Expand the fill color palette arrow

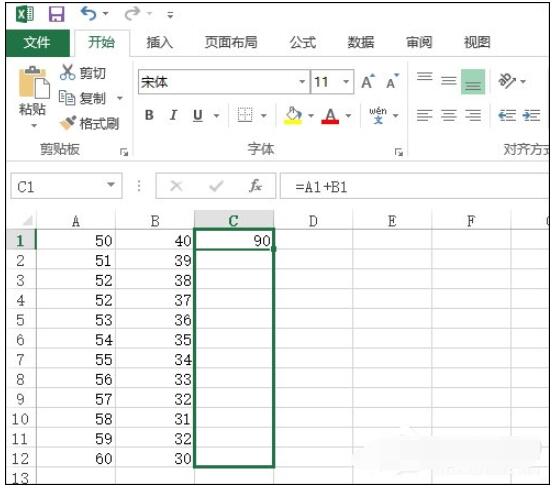pos(311,116)
